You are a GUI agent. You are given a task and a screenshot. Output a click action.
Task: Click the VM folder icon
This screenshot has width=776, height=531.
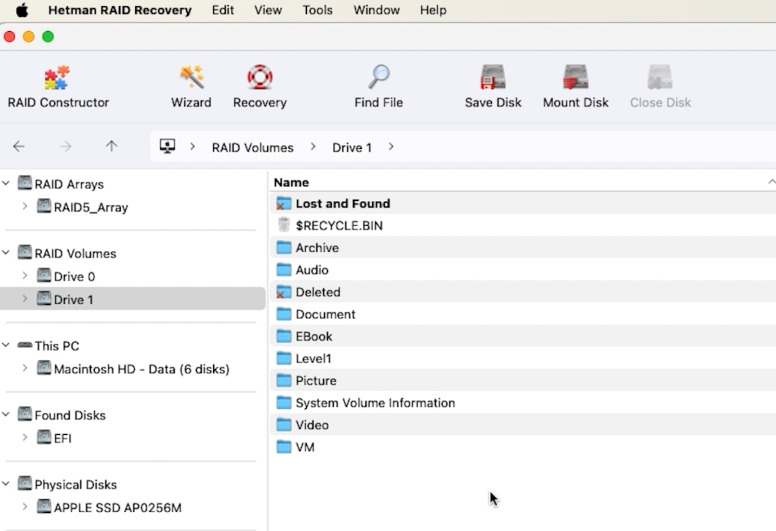click(284, 447)
